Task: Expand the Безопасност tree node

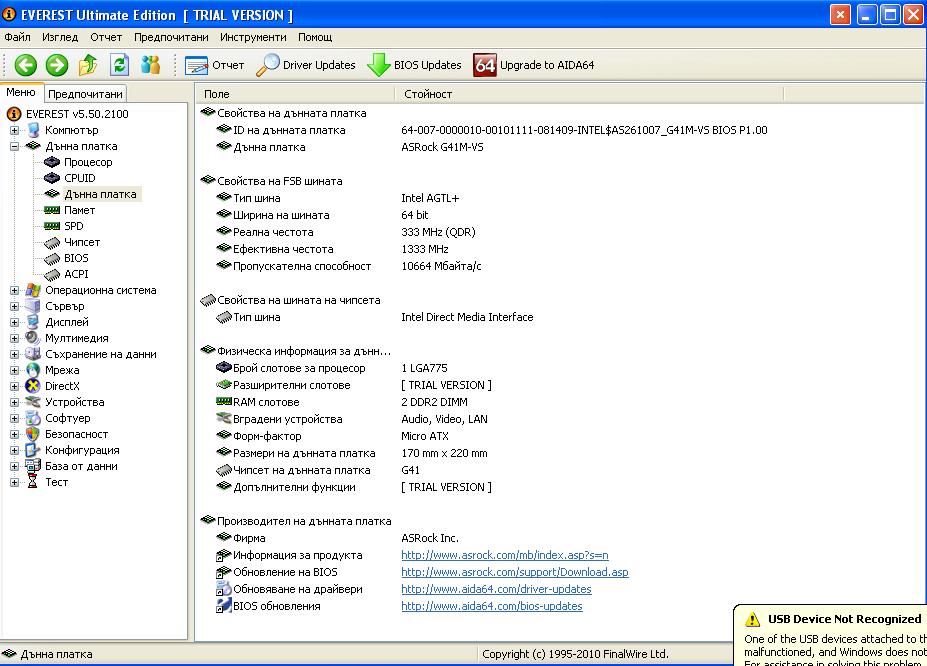Action: [x=14, y=434]
